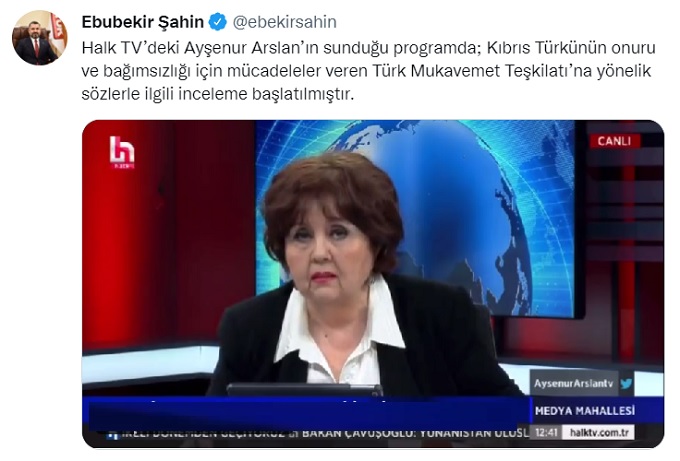Click the Twitter bird icon in video

pos(626,383)
